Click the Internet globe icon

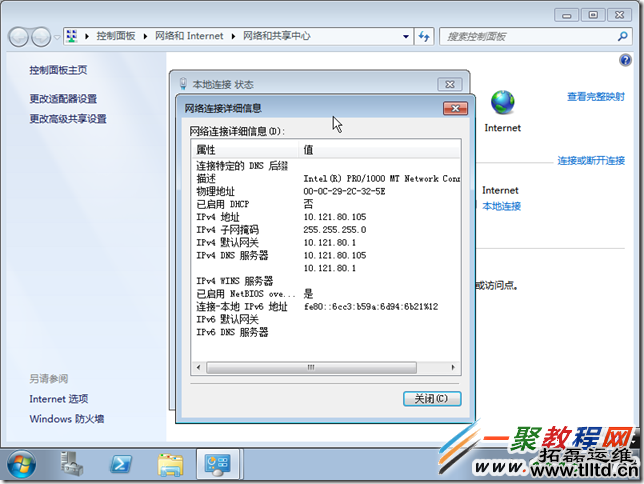click(502, 103)
